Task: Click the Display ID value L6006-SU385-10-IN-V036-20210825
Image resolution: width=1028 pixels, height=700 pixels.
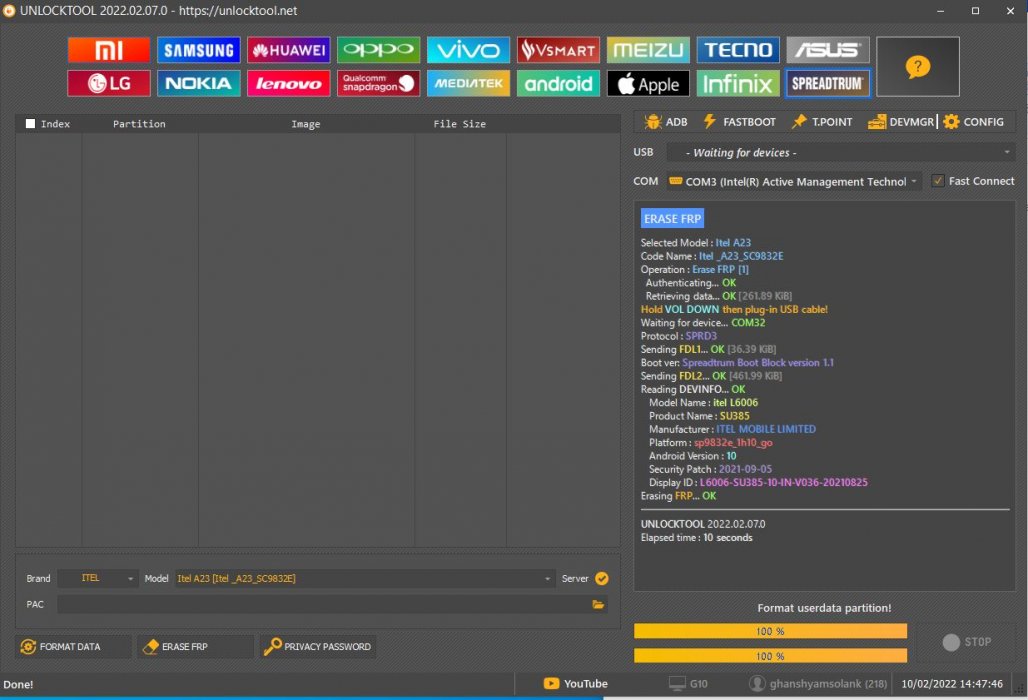Action: pos(783,482)
